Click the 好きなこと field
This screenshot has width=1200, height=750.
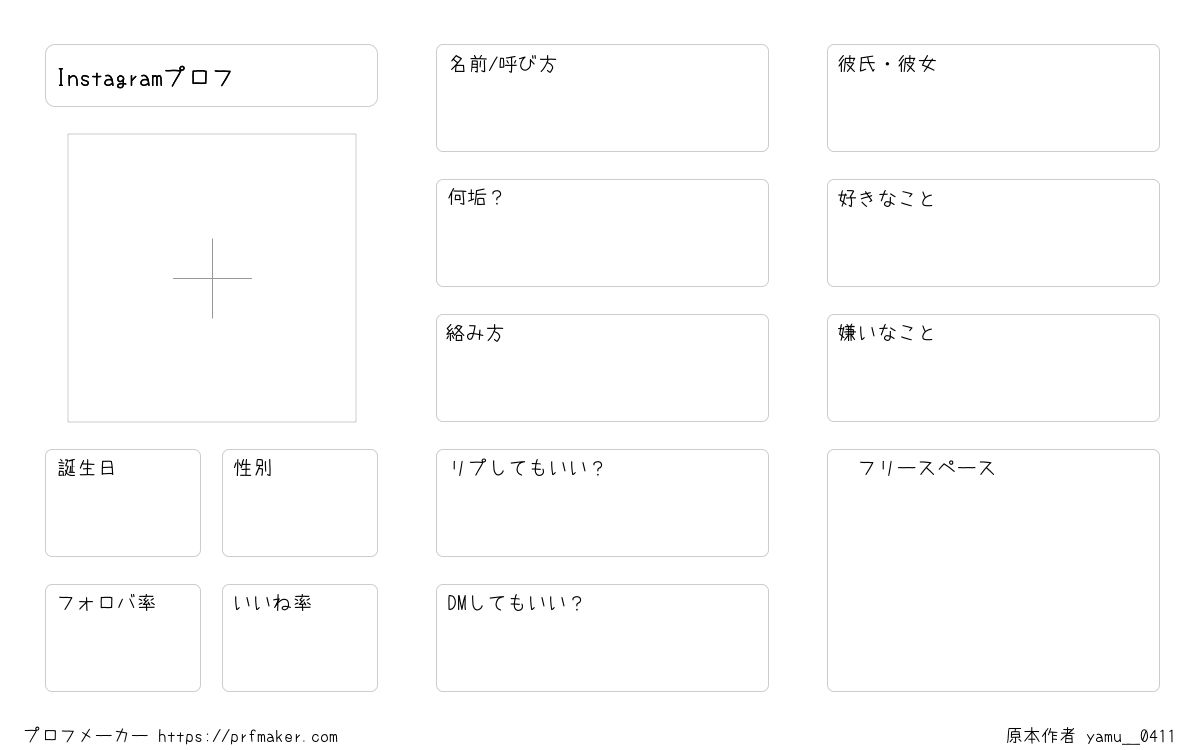(993, 233)
